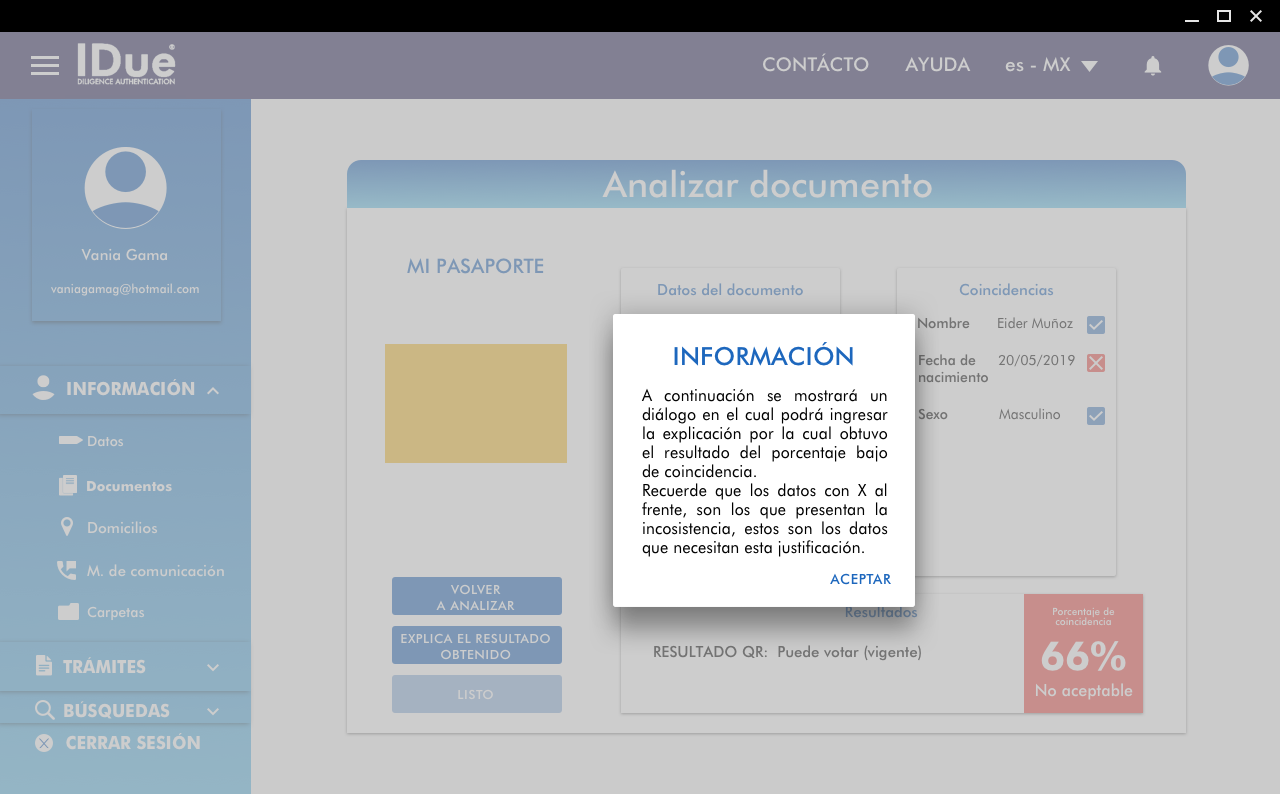The width and height of the screenshot is (1280, 794).
Task: Click the Carpetas folder icon
Action: 68,612
